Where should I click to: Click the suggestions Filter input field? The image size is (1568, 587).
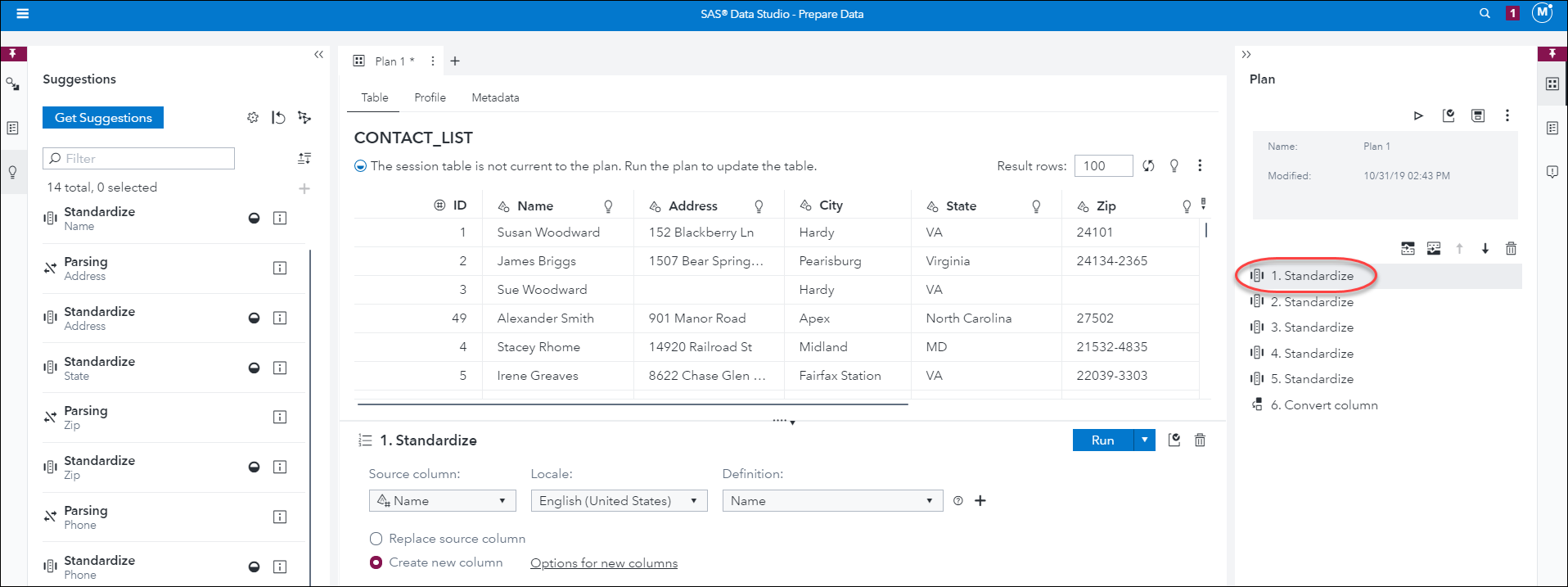139,159
